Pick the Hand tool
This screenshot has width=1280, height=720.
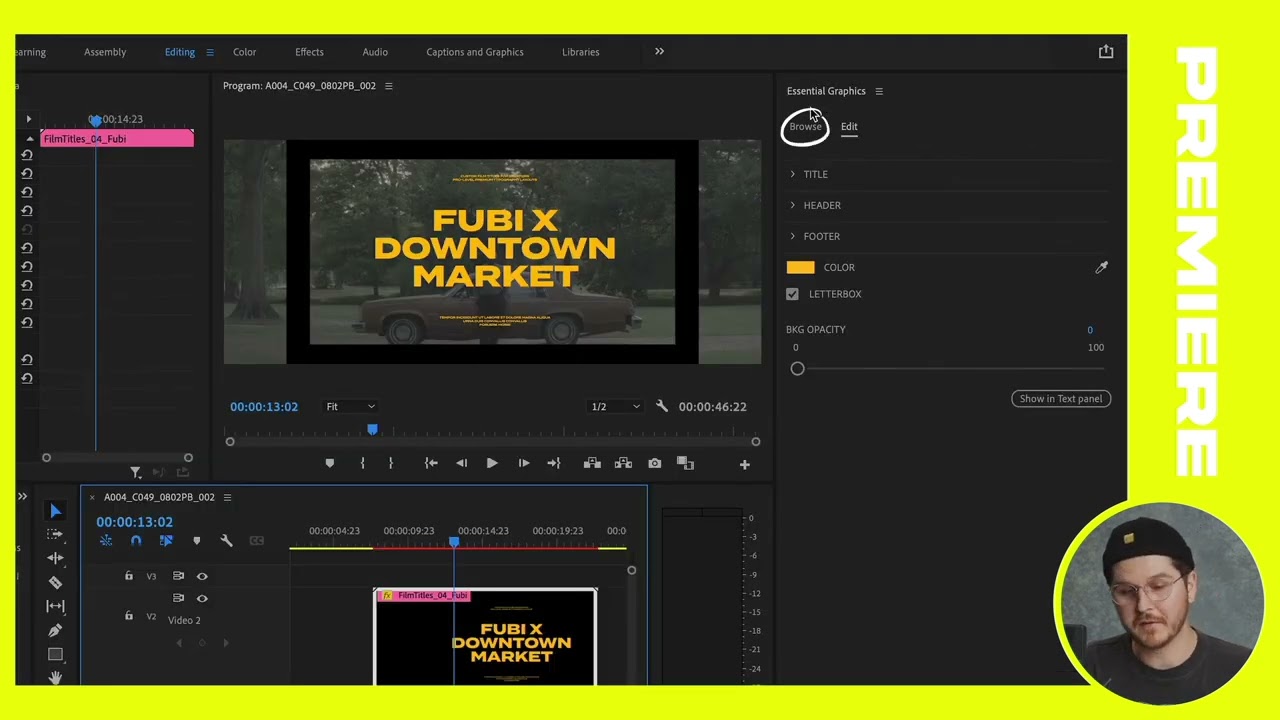(x=55, y=677)
